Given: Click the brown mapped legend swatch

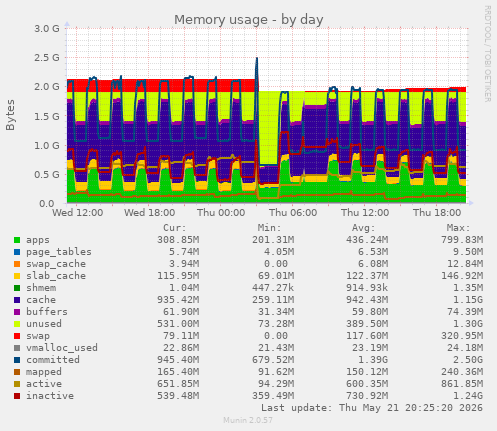Looking at the screenshot, I should (17, 372).
